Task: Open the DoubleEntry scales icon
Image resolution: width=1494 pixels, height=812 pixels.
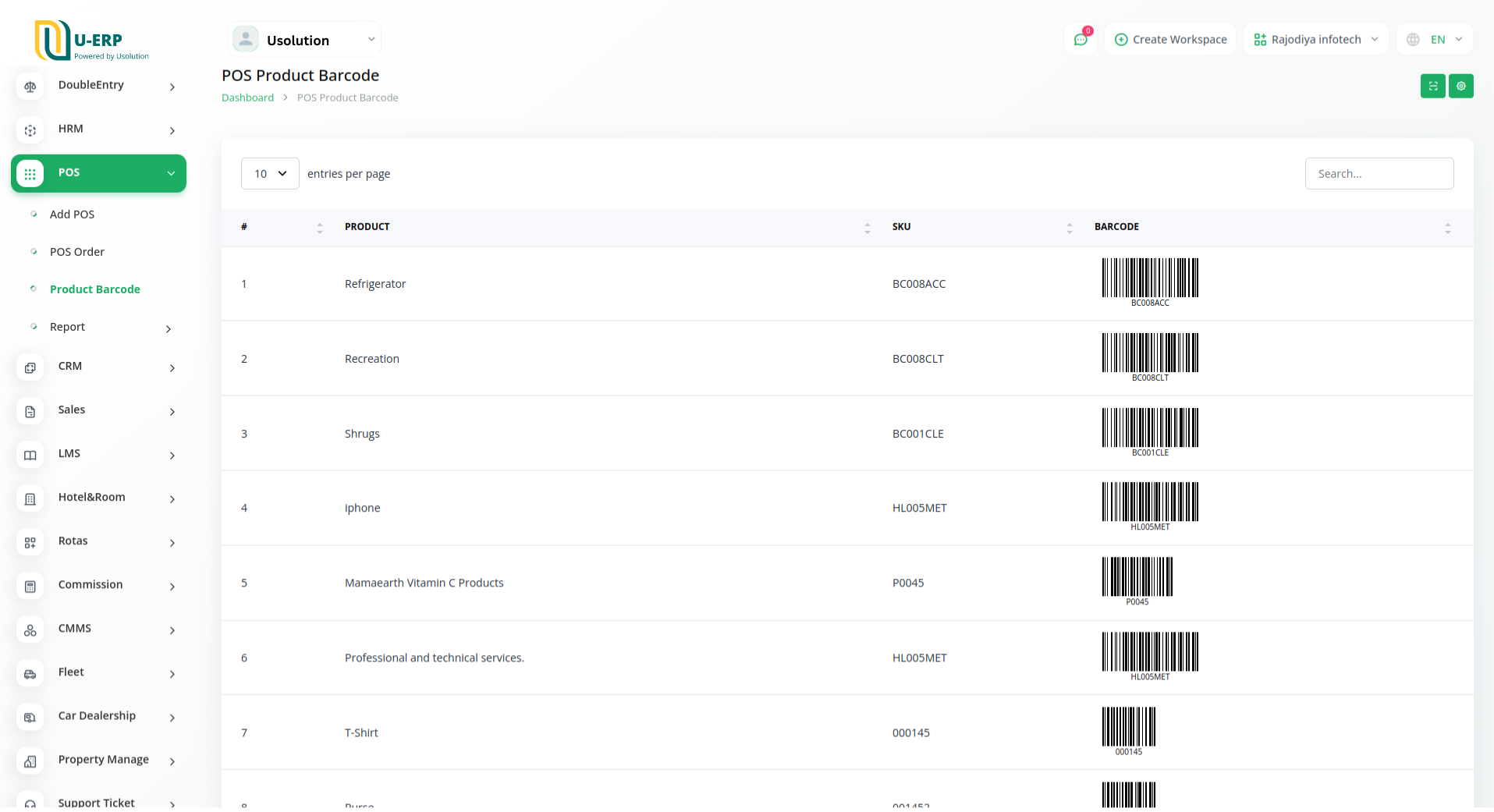Action: click(30, 87)
